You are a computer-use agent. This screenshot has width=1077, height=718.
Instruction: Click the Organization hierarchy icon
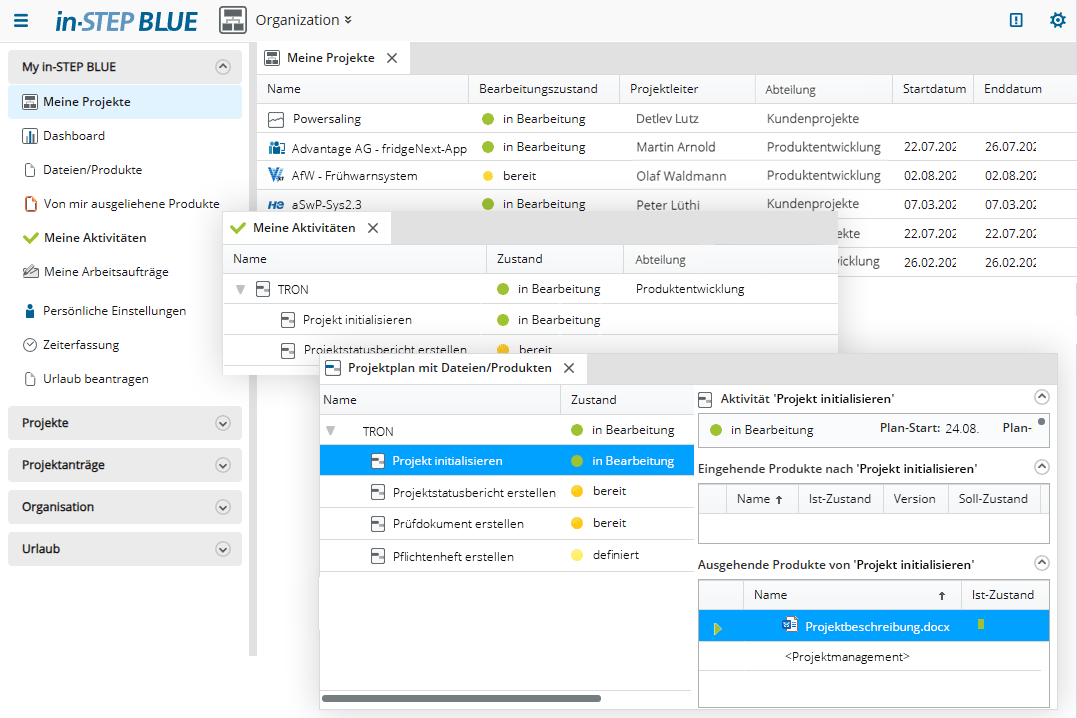(x=233, y=20)
